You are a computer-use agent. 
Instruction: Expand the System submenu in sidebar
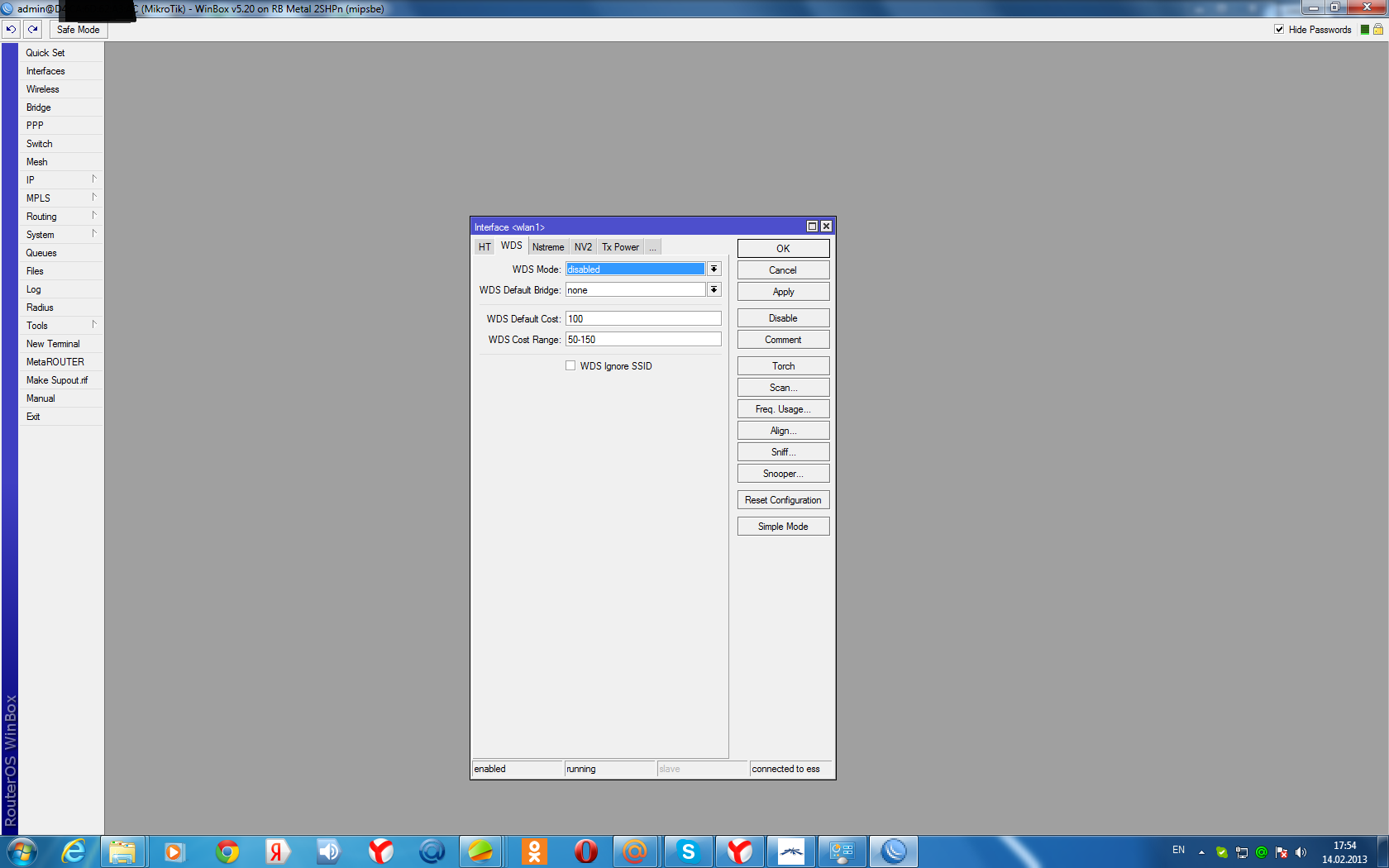coord(60,234)
